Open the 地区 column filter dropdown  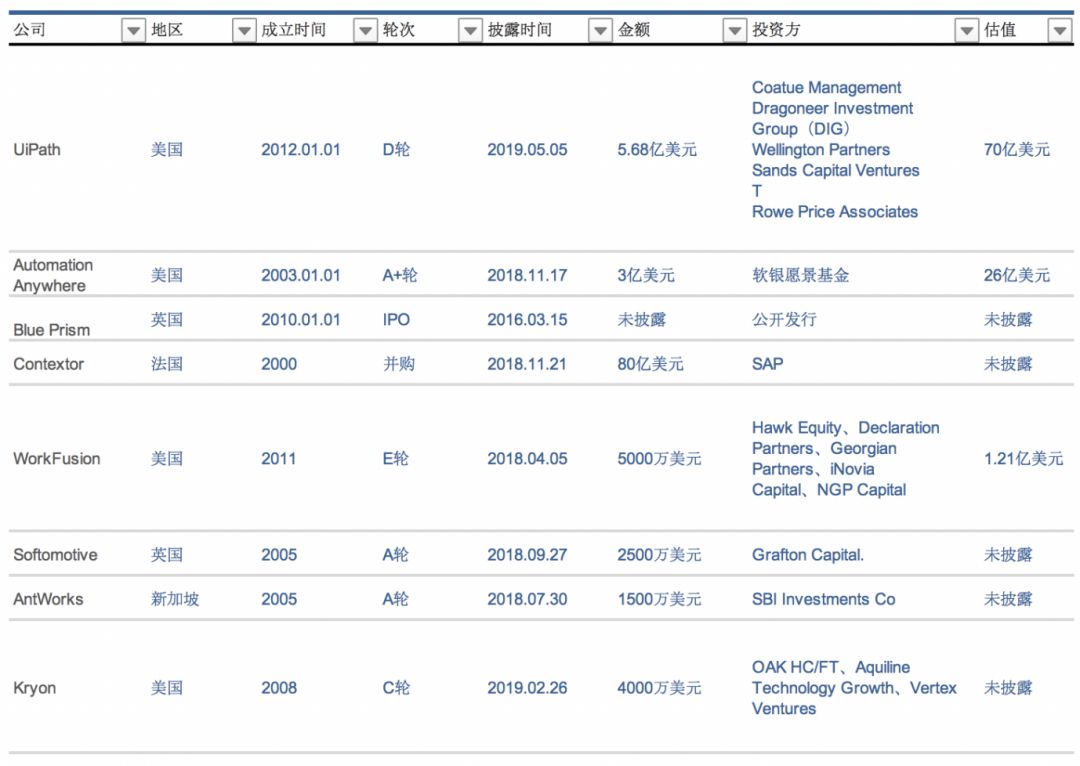tap(244, 30)
